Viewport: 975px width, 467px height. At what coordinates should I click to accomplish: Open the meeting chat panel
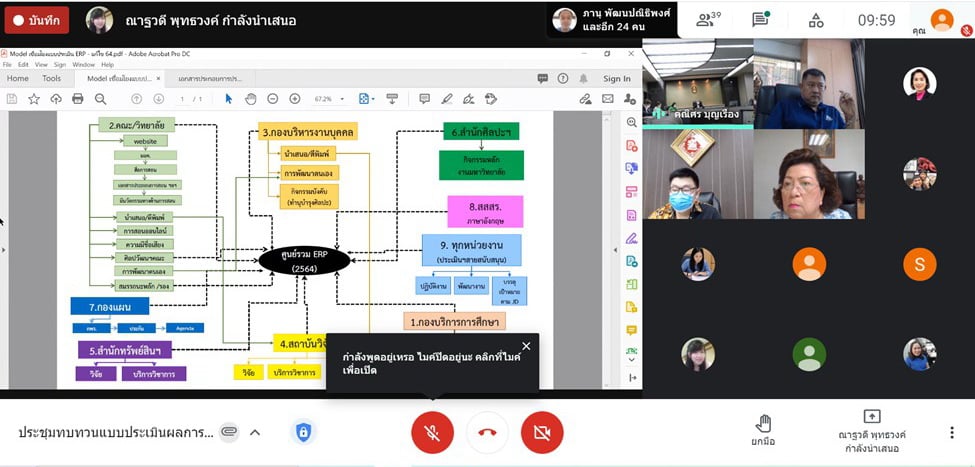click(760, 20)
